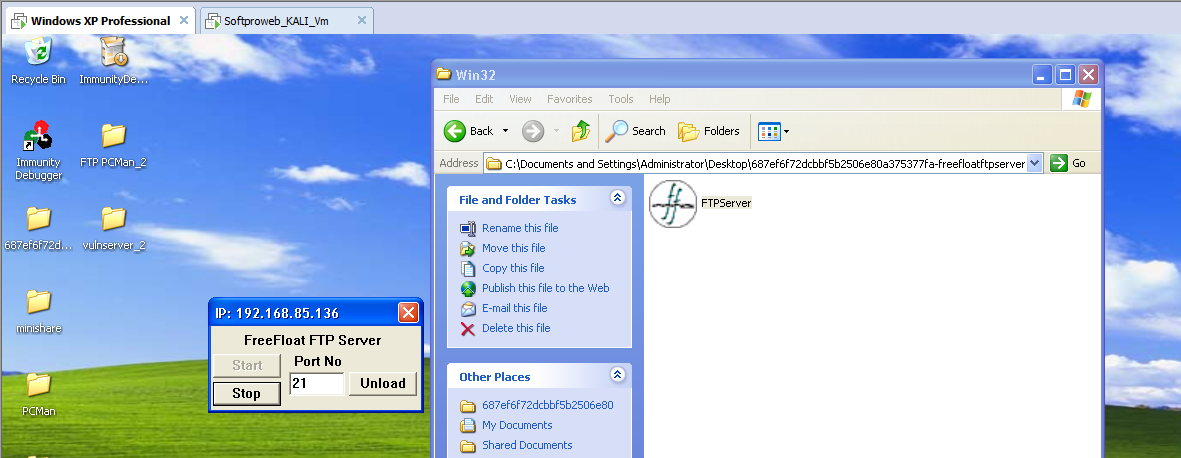Expand the Address bar dropdown
This screenshot has width=1181, height=458.
(1035, 163)
